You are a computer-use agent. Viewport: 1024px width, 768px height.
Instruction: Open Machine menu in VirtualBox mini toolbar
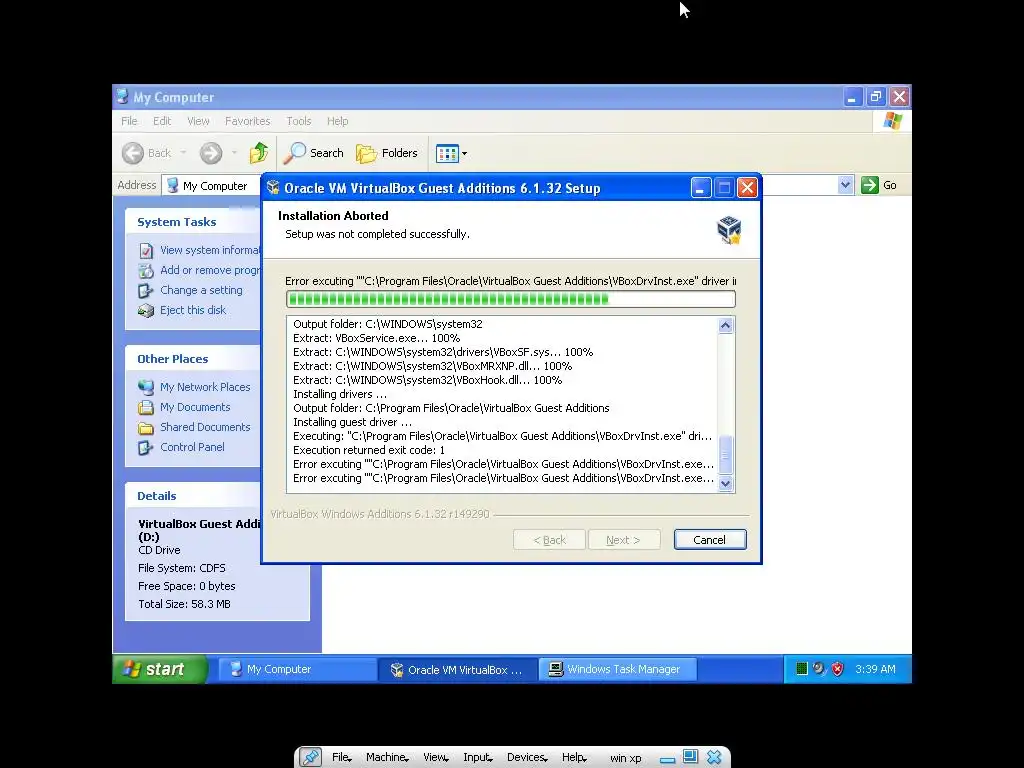[387, 758]
